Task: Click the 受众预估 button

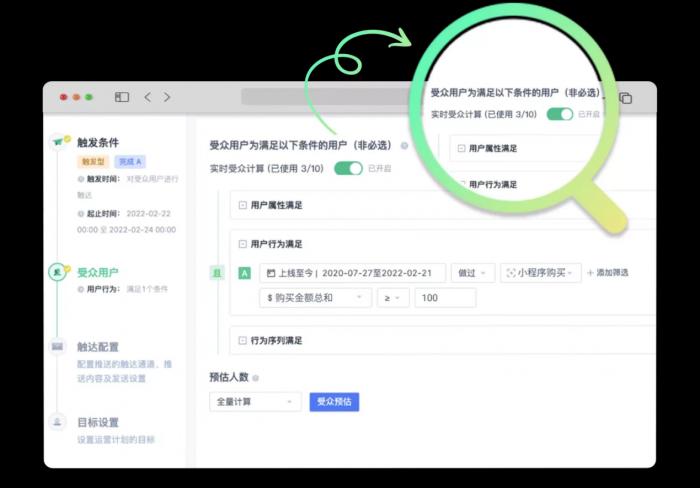Action: pyautogui.click(x=334, y=402)
